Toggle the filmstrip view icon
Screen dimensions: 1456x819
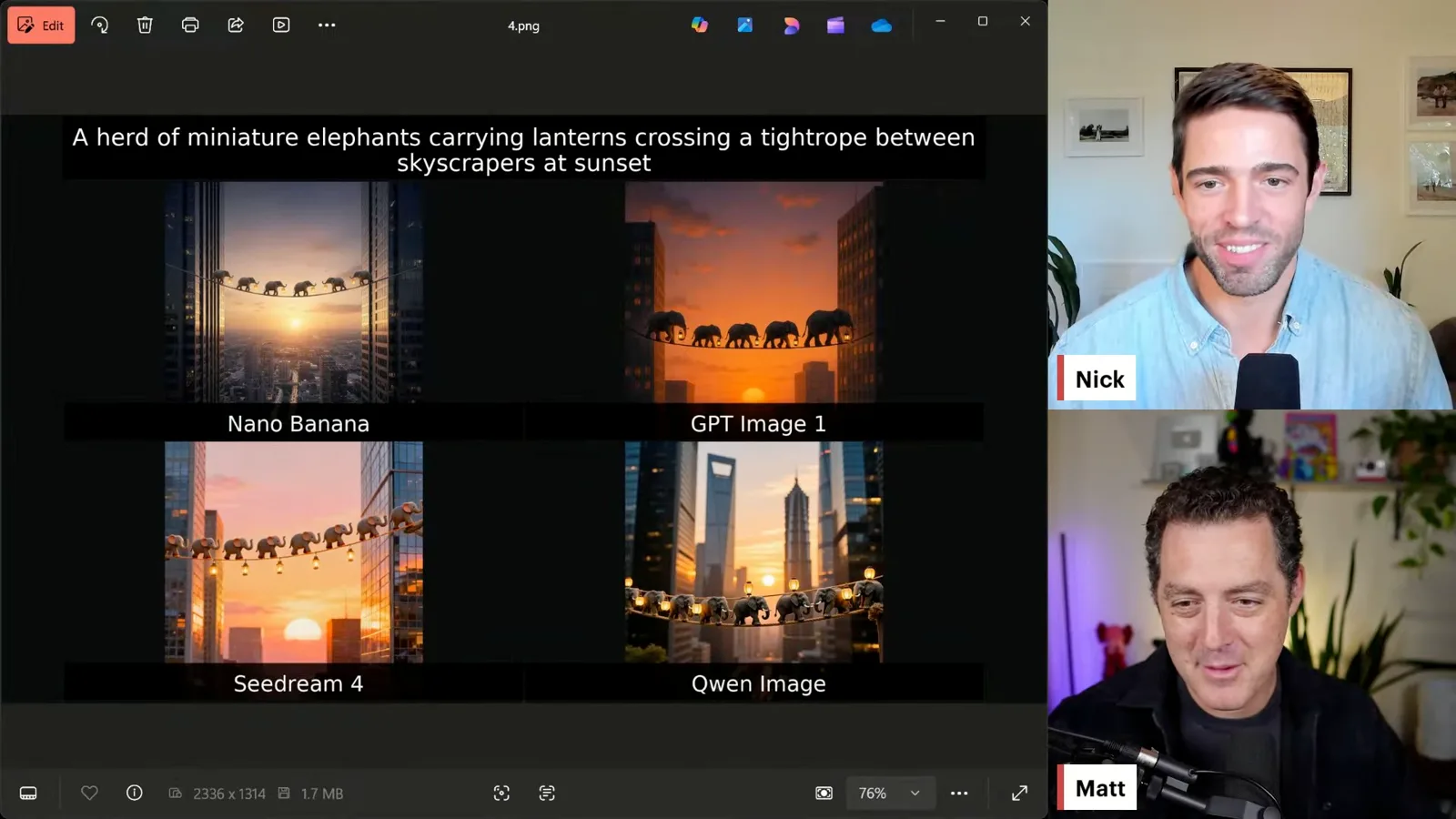(28, 794)
